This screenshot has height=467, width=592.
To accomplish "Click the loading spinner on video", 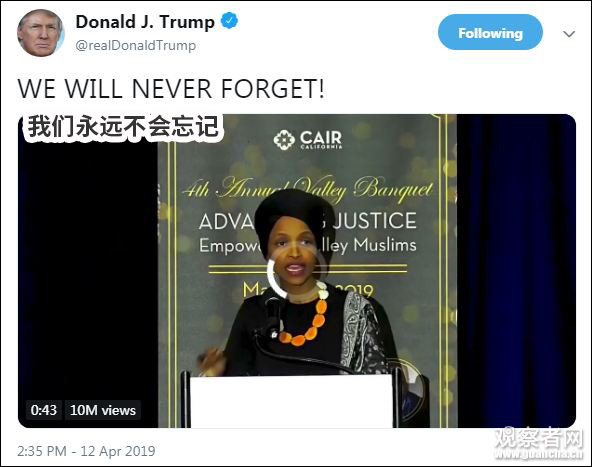I will tap(294, 273).
